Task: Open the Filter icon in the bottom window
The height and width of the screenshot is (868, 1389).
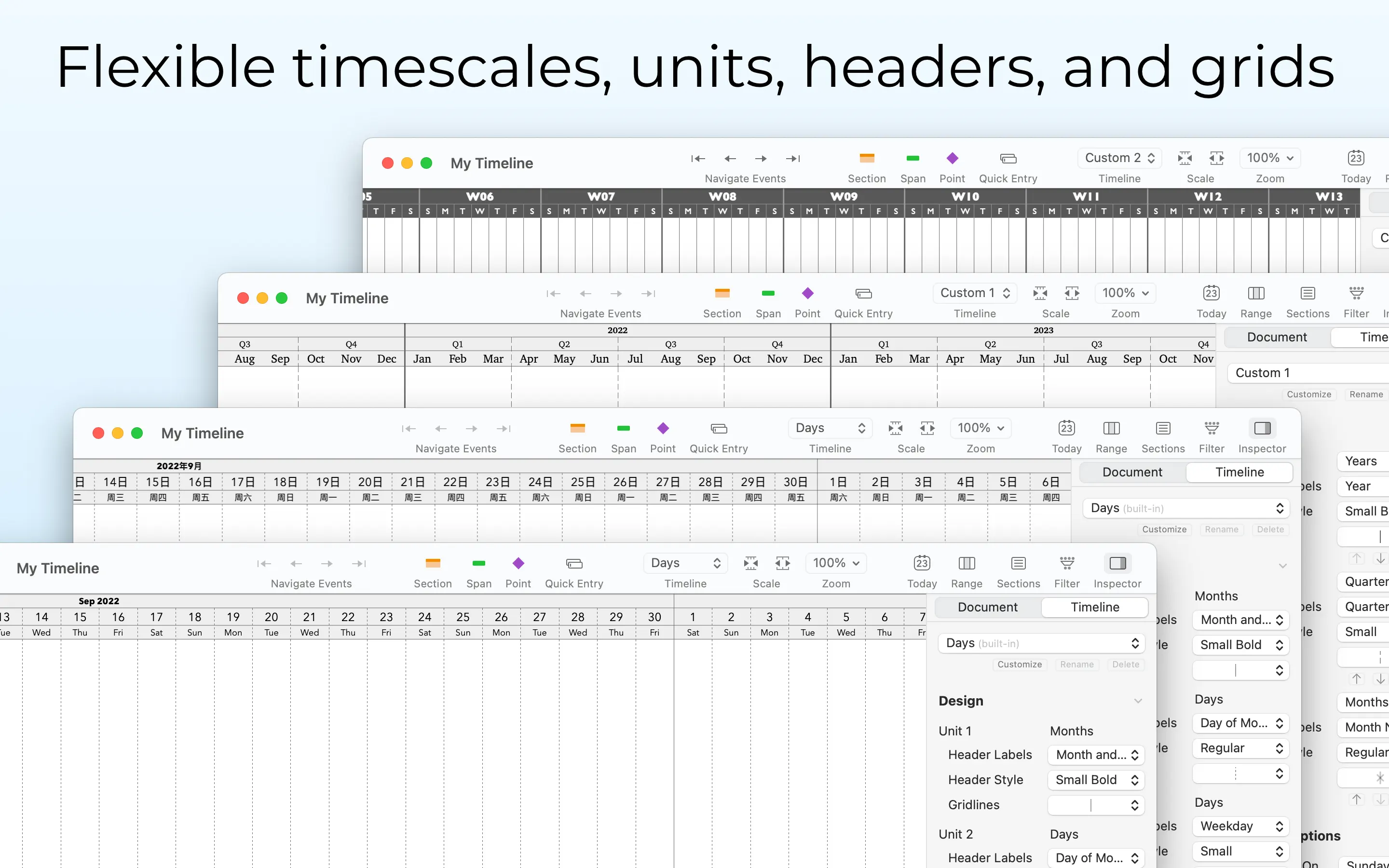Action: pos(1066,563)
